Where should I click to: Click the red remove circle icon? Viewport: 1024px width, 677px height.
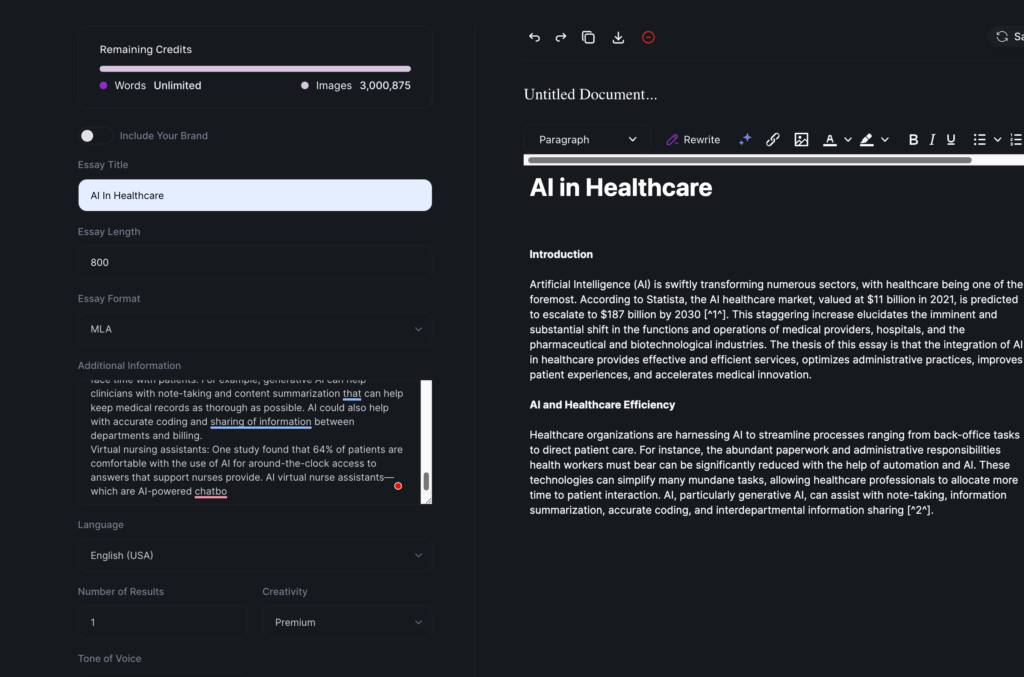[x=648, y=37]
